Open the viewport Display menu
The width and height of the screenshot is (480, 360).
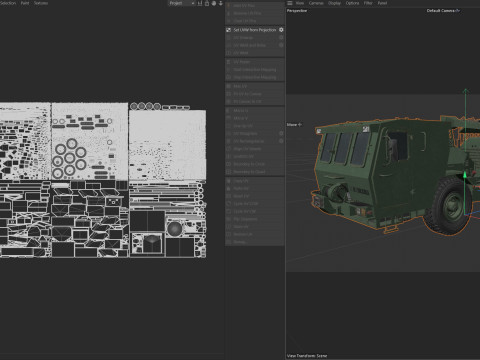[x=334, y=3]
